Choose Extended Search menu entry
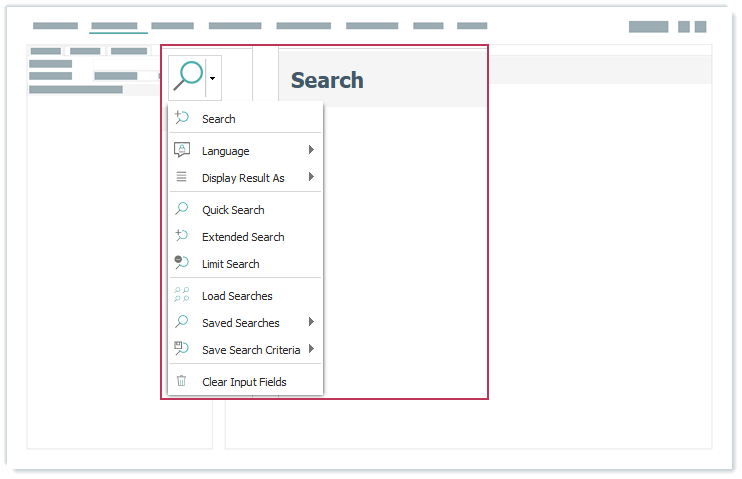 [243, 237]
